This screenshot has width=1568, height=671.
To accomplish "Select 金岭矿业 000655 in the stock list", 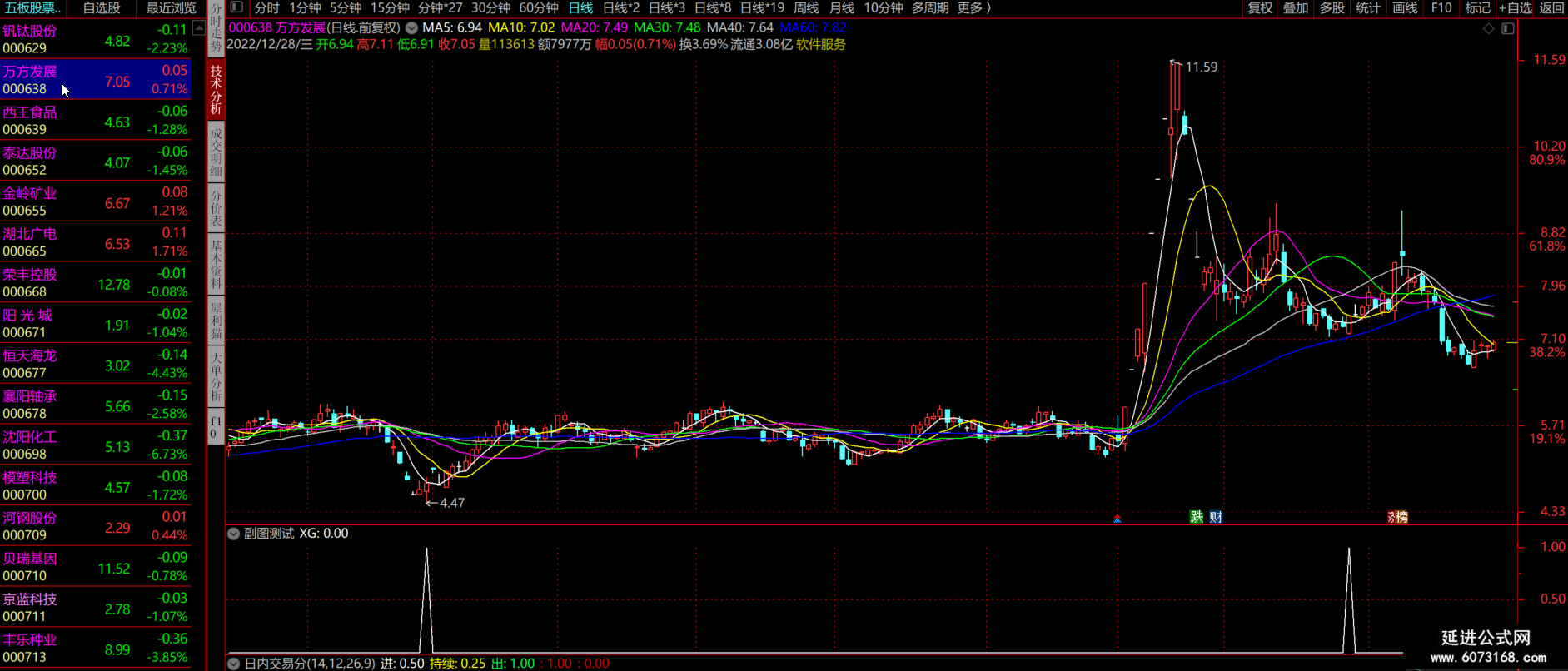I will click(96, 201).
